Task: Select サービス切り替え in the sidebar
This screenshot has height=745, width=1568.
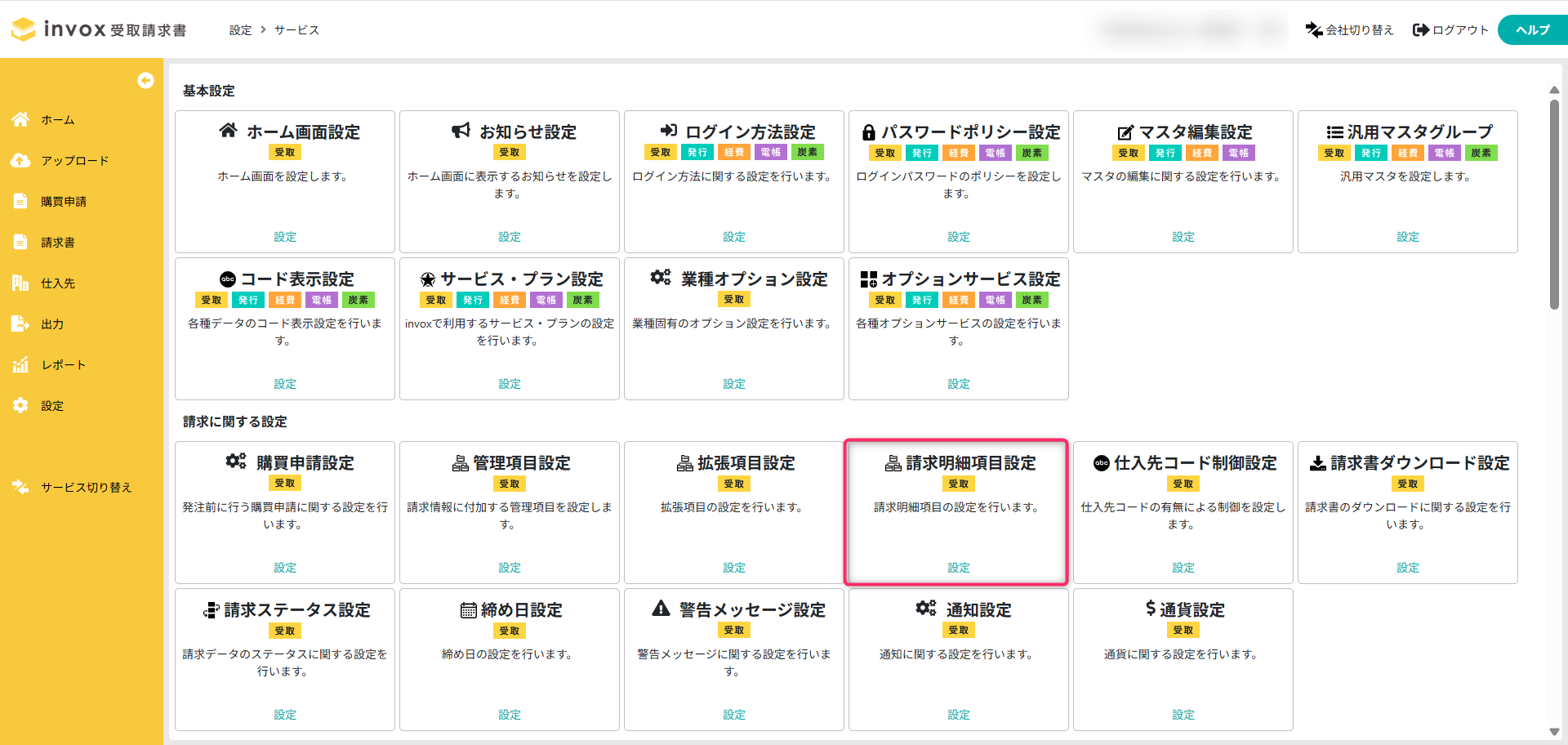Action: [x=86, y=488]
